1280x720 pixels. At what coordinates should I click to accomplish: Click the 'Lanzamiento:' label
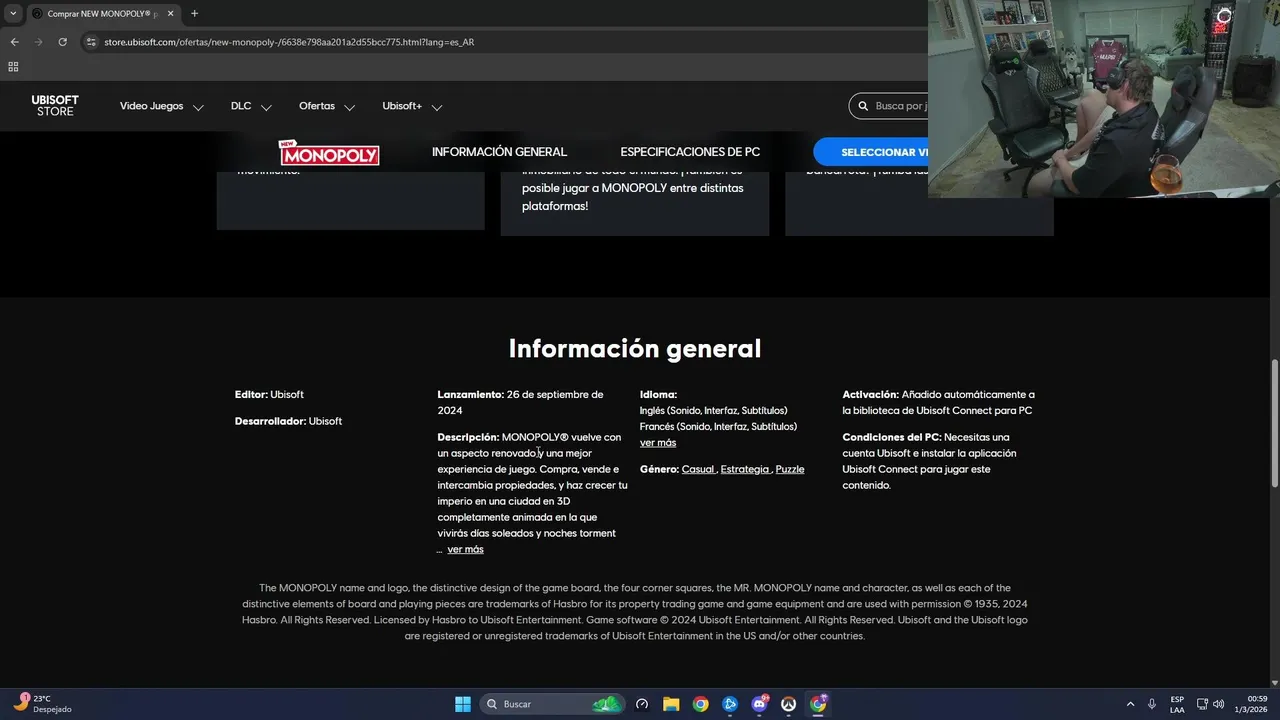coord(471,395)
